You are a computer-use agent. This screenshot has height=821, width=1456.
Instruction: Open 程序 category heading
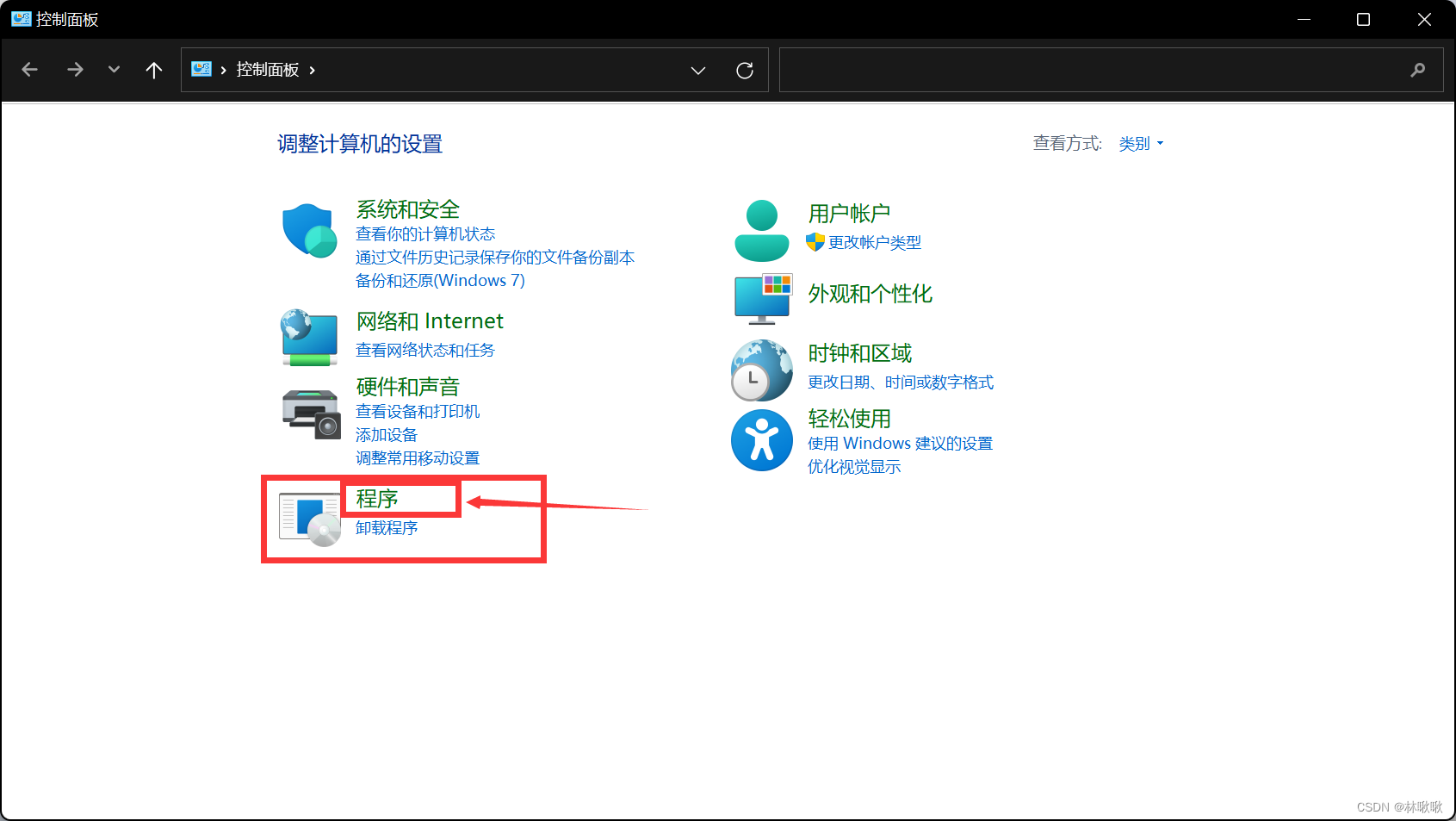[x=377, y=499]
